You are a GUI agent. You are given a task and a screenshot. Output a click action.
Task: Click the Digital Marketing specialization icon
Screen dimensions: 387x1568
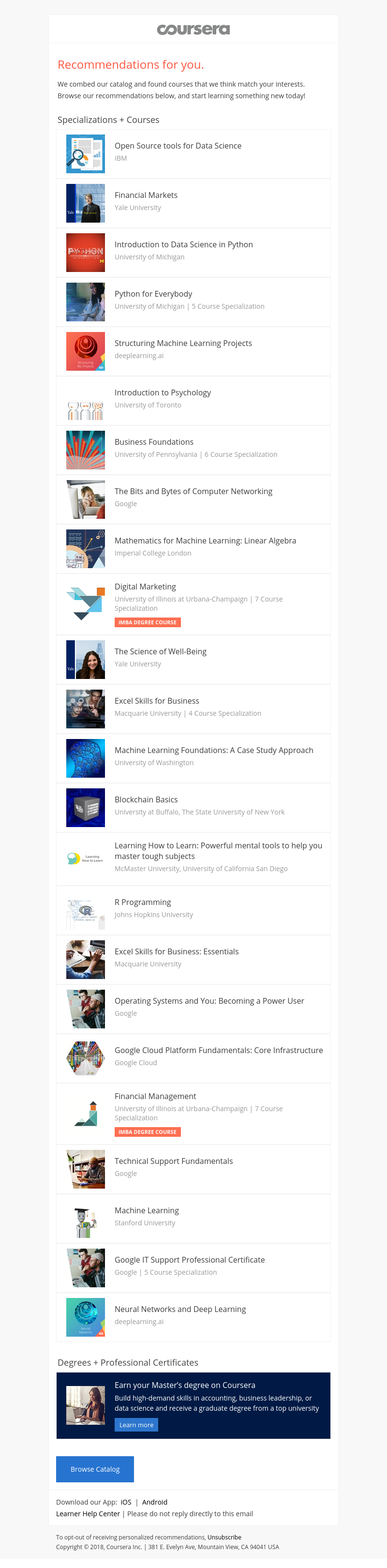point(85,603)
